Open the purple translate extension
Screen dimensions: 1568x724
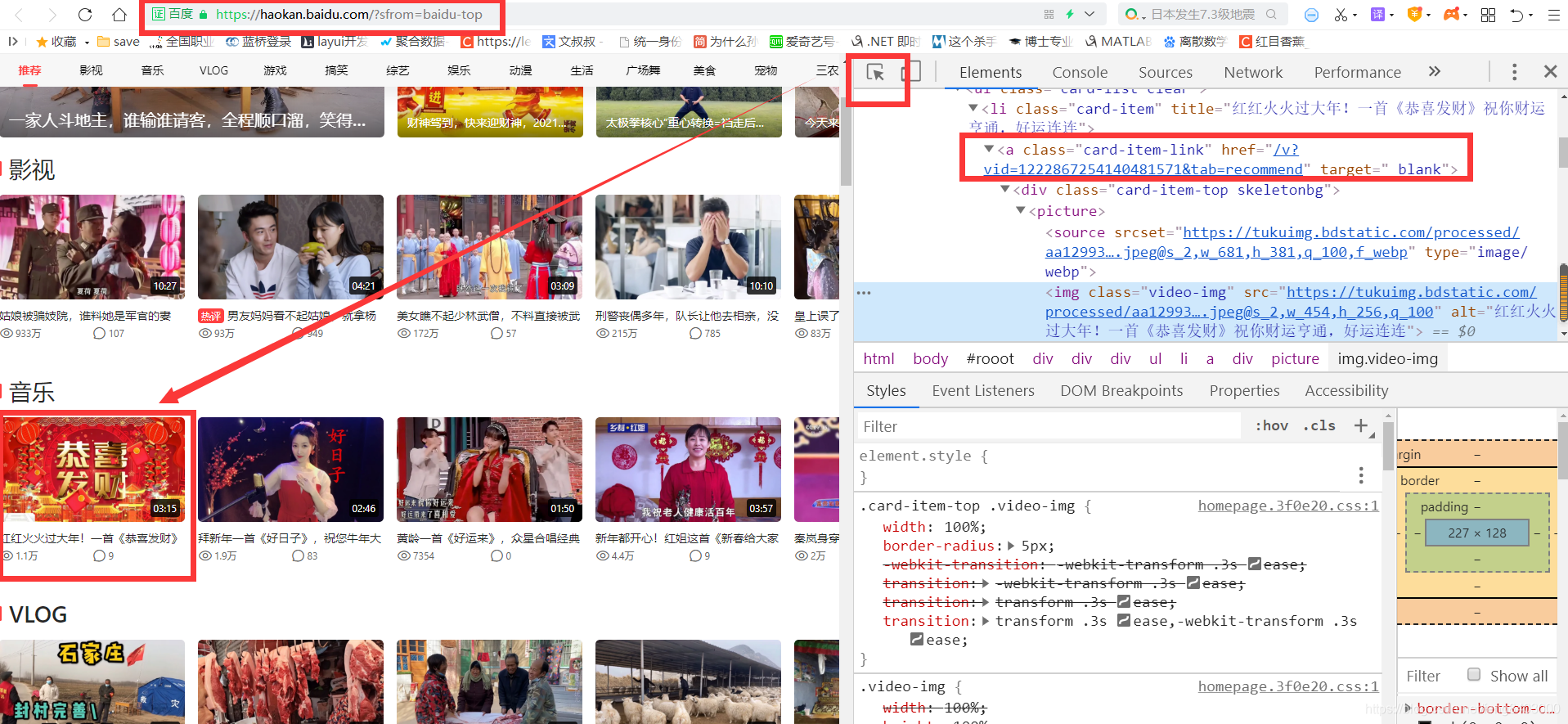coord(1378,15)
